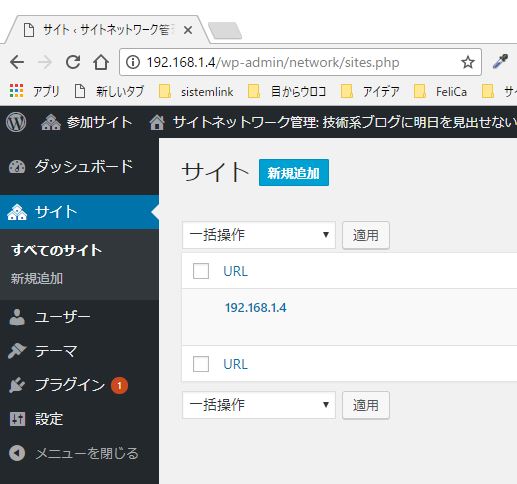517x484 pixels.
Task: Click the browser back arrow
Action: point(17,62)
